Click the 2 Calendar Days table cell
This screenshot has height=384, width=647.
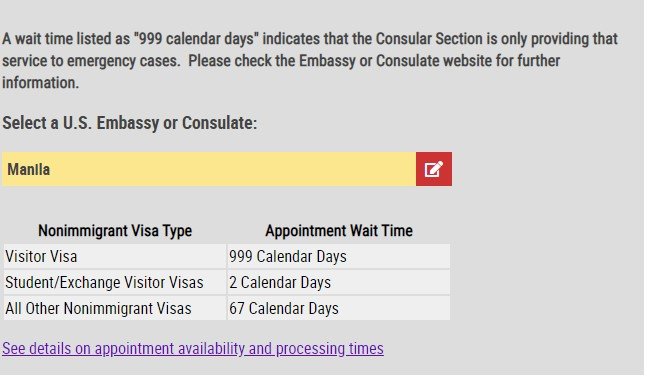[338, 283]
